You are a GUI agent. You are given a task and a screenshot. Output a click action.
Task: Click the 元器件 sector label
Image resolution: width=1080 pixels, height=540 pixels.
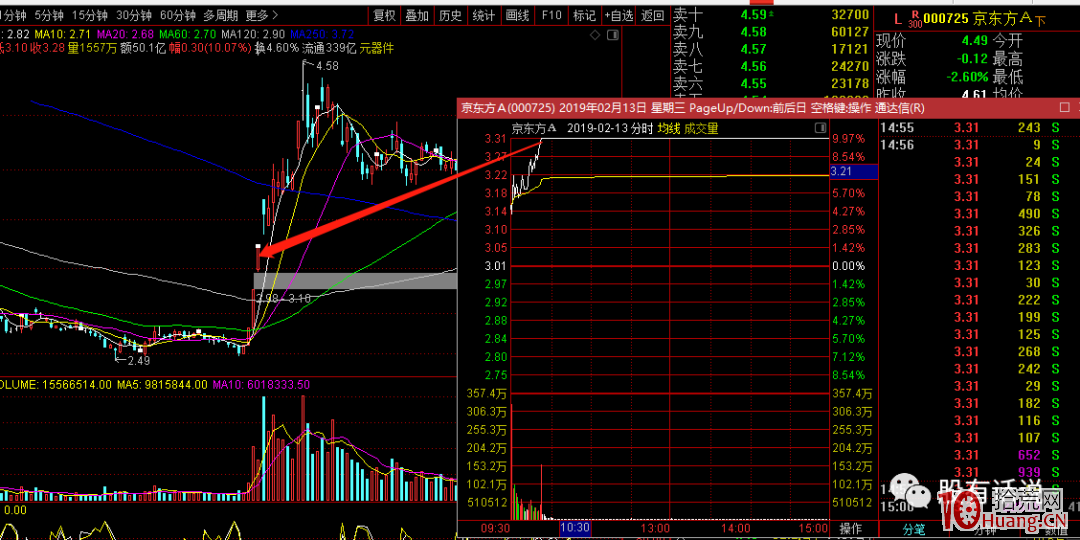(376, 48)
